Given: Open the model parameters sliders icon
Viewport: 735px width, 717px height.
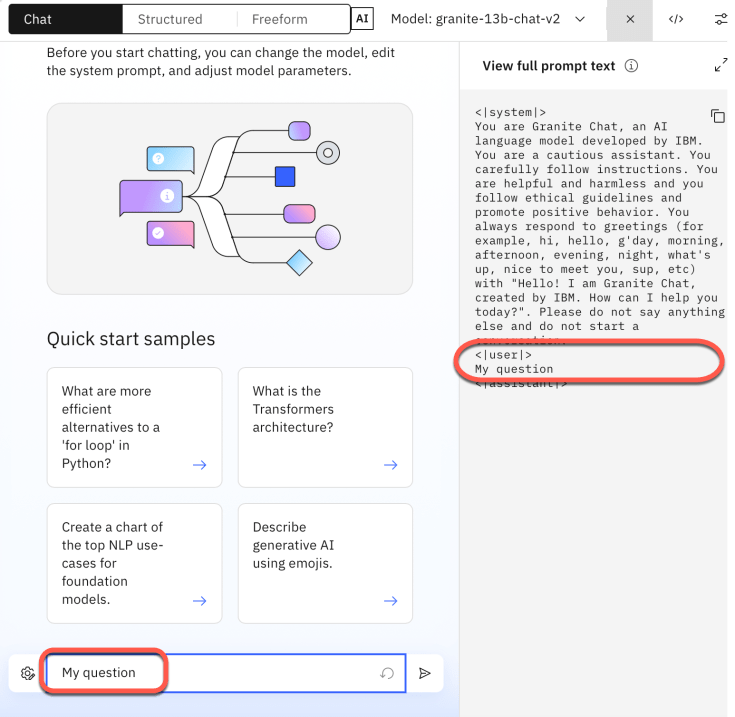Looking at the screenshot, I should pos(721,19).
